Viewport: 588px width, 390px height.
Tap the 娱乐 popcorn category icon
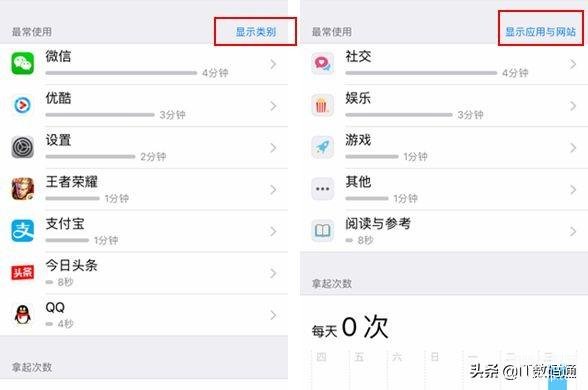[322, 105]
